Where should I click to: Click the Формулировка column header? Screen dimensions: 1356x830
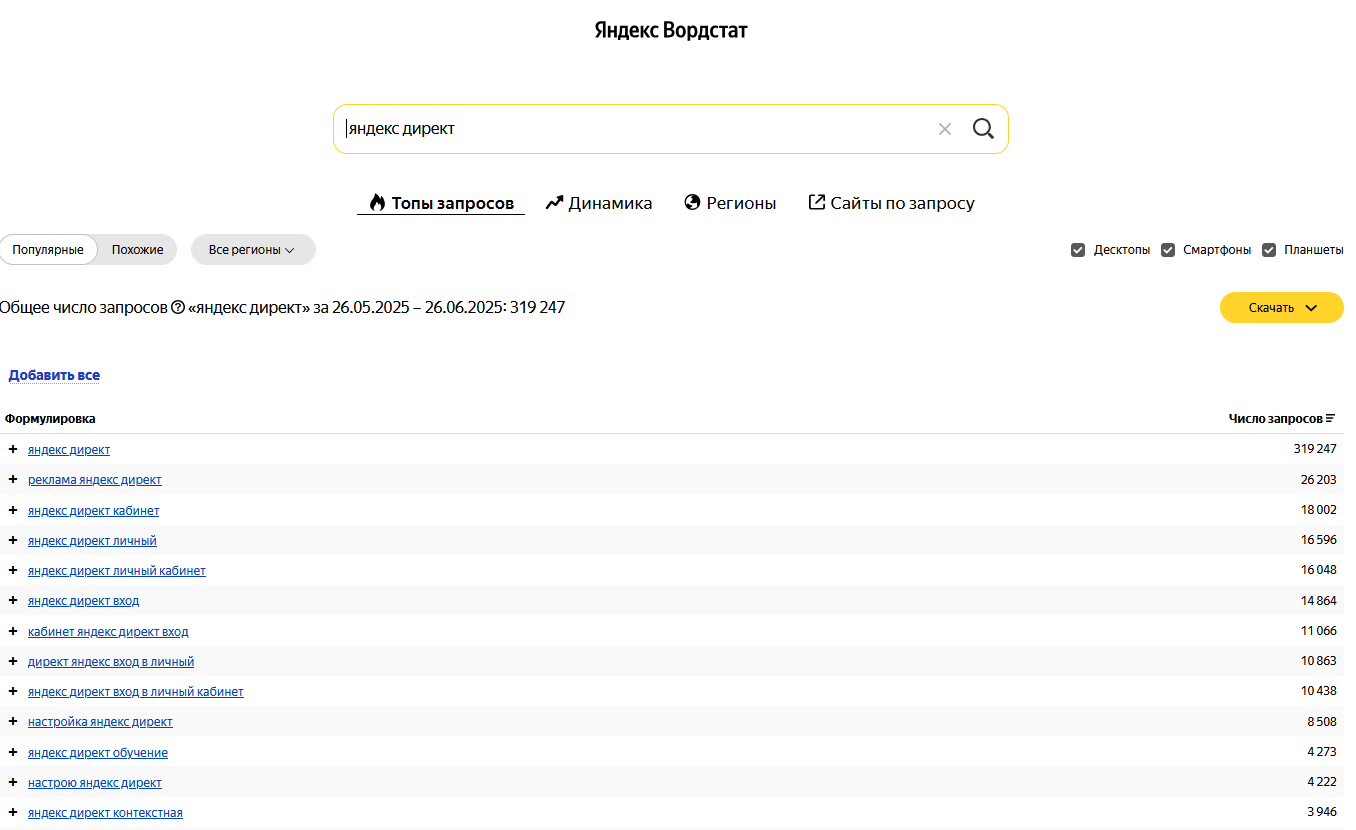tap(50, 419)
